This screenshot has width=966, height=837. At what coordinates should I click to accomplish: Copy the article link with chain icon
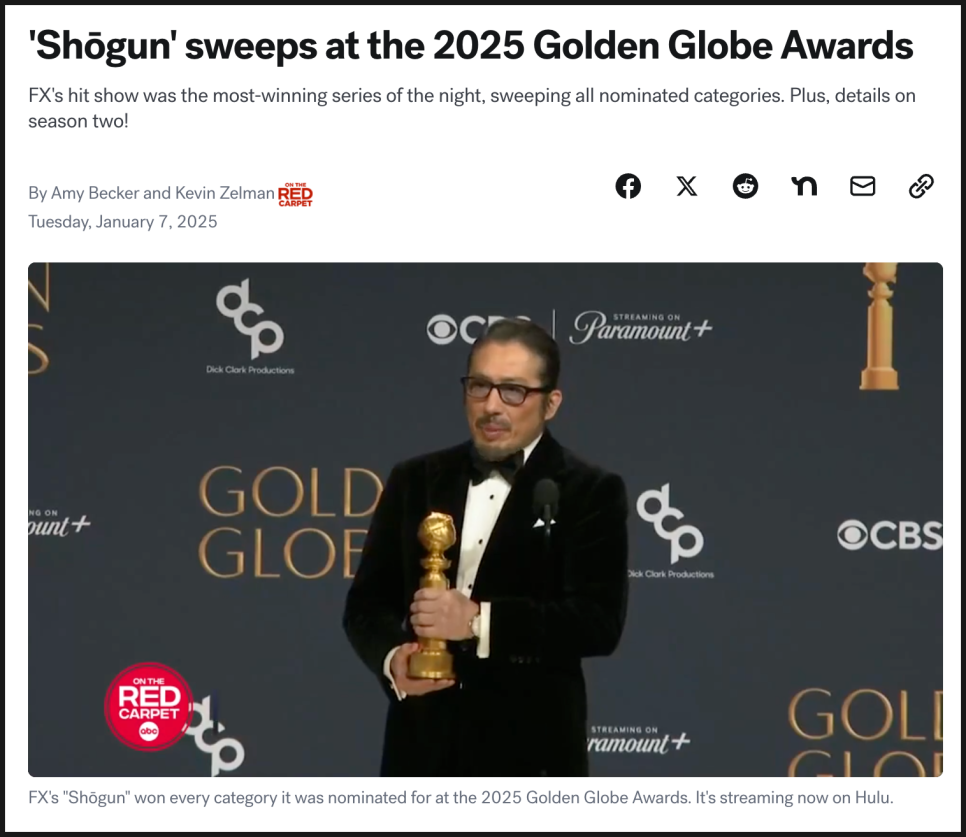click(921, 186)
